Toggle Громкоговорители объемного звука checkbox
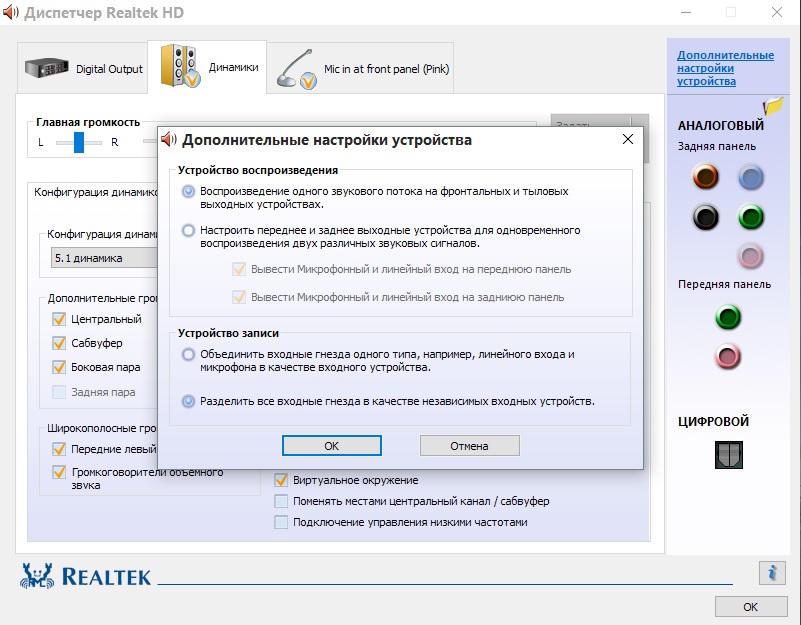Image resolution: width=801 pixels, height=625 pixels. (x=59, y=472)
